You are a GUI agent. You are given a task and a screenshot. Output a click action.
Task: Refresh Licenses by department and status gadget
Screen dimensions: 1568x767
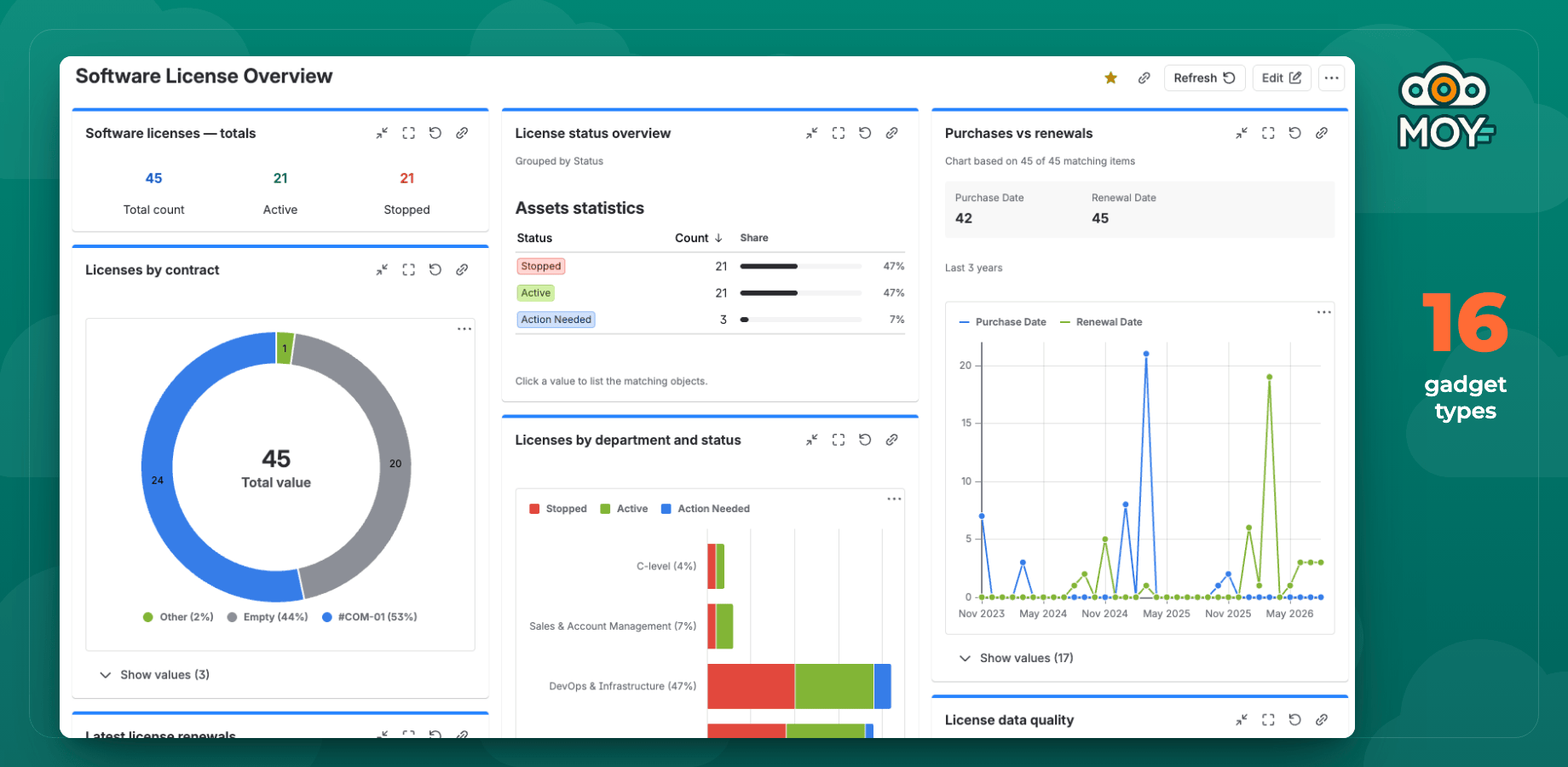[865, 440]
